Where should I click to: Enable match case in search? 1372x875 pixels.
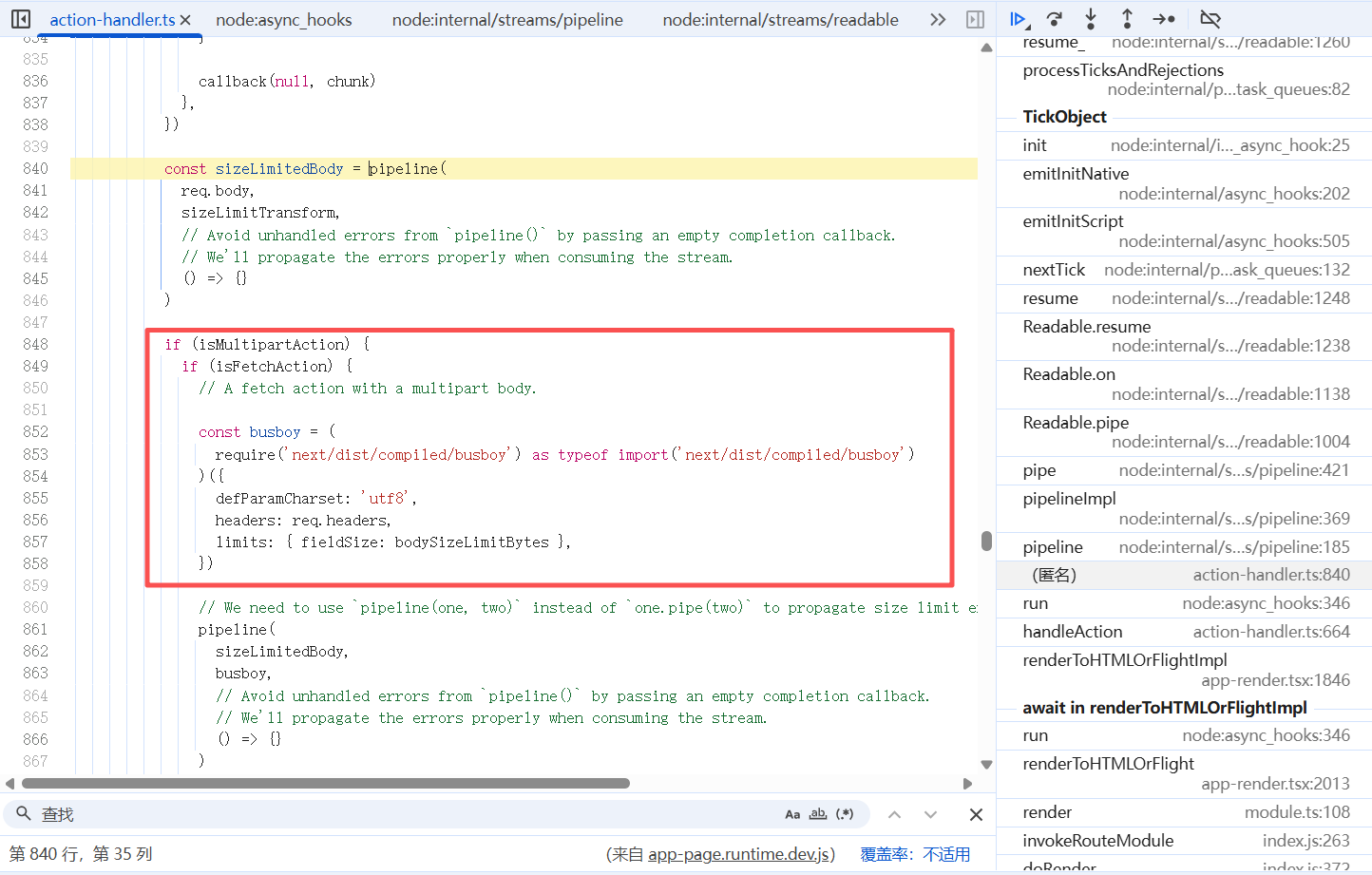tap(792, 814)
